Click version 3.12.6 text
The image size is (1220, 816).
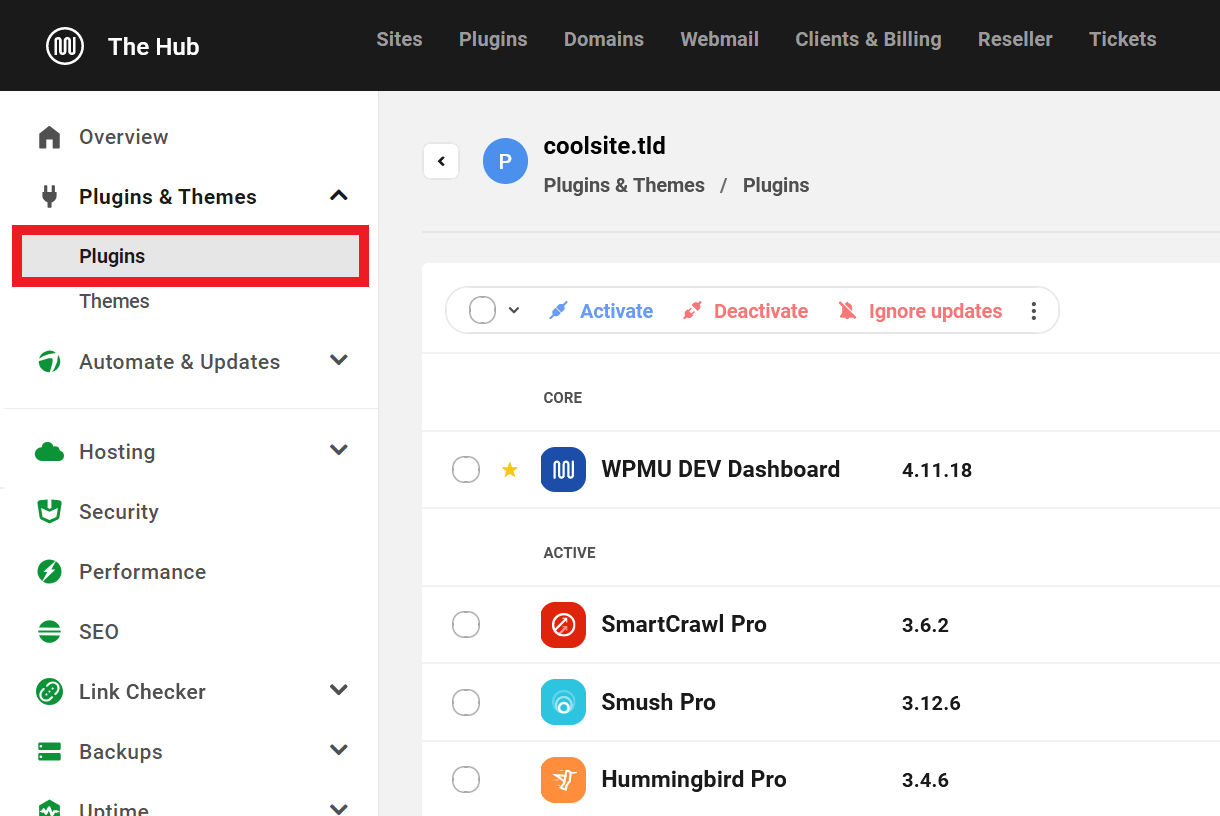(931, 703)
